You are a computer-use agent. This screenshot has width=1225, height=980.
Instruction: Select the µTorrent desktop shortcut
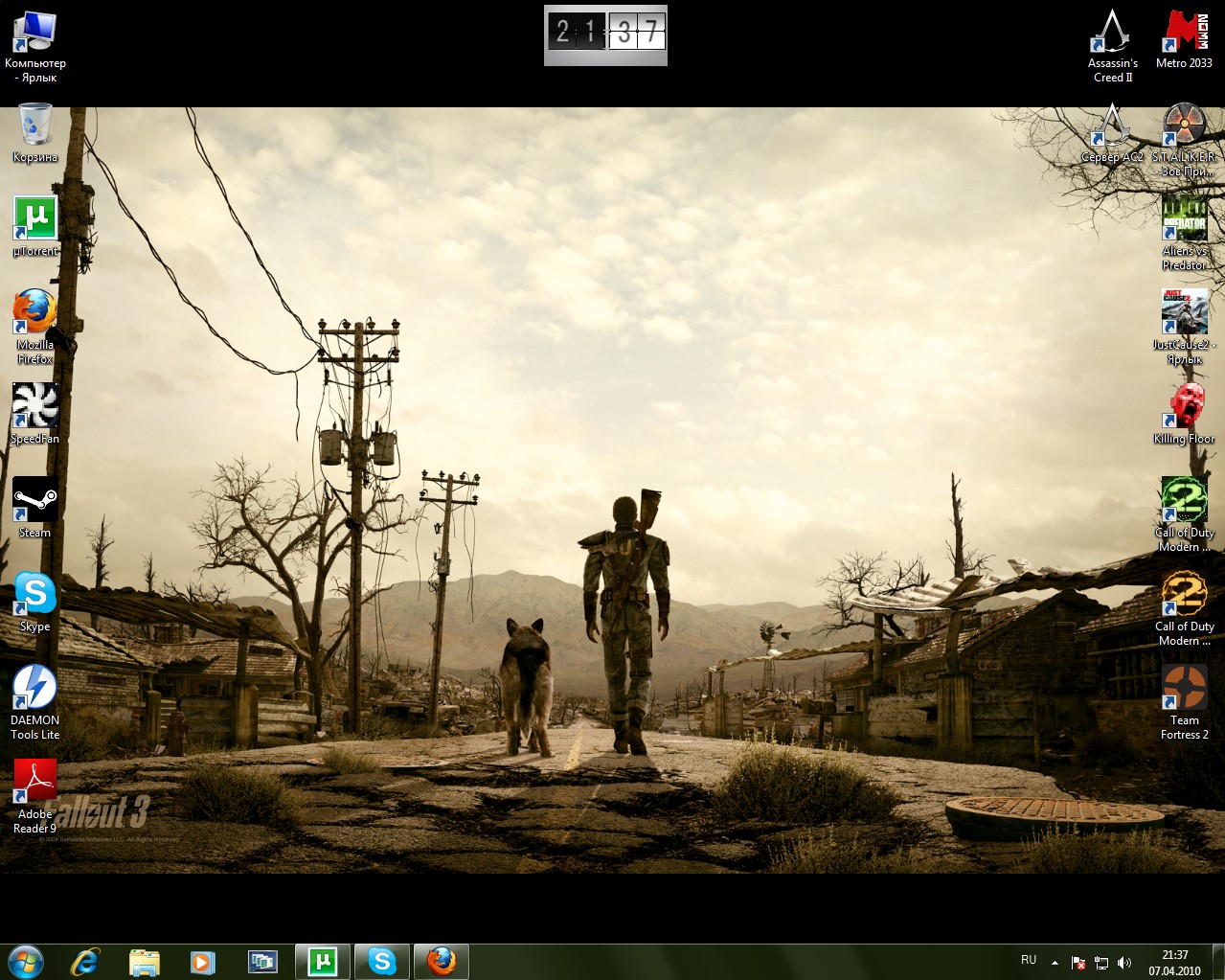(35, 227)
